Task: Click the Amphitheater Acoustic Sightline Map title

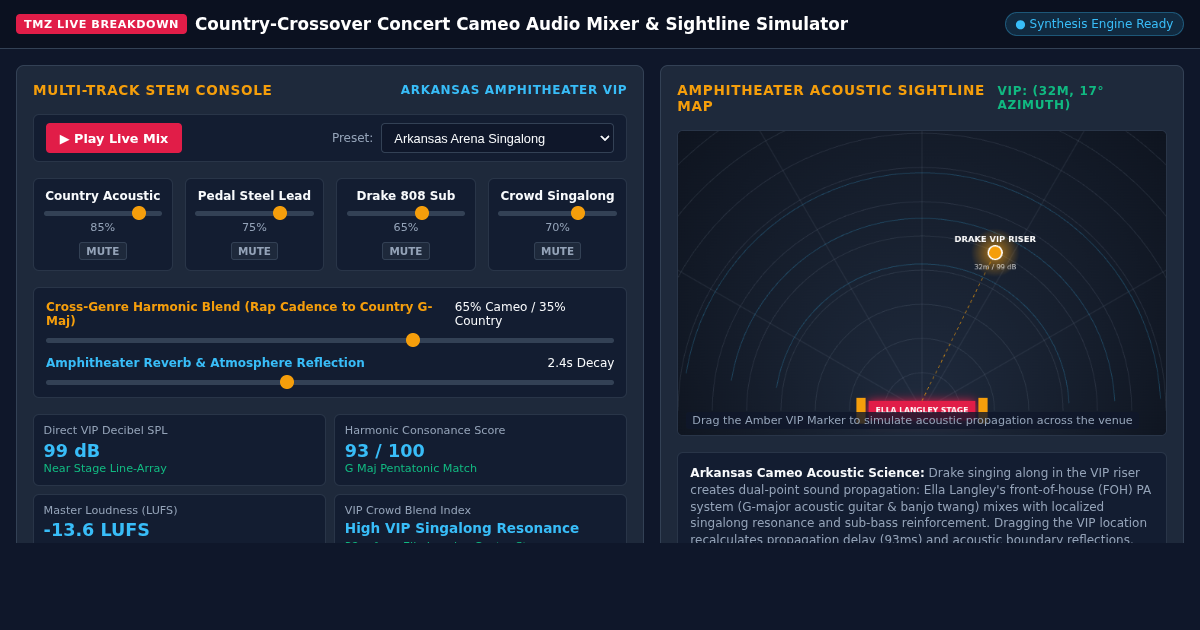Action: tap(831, 98)
